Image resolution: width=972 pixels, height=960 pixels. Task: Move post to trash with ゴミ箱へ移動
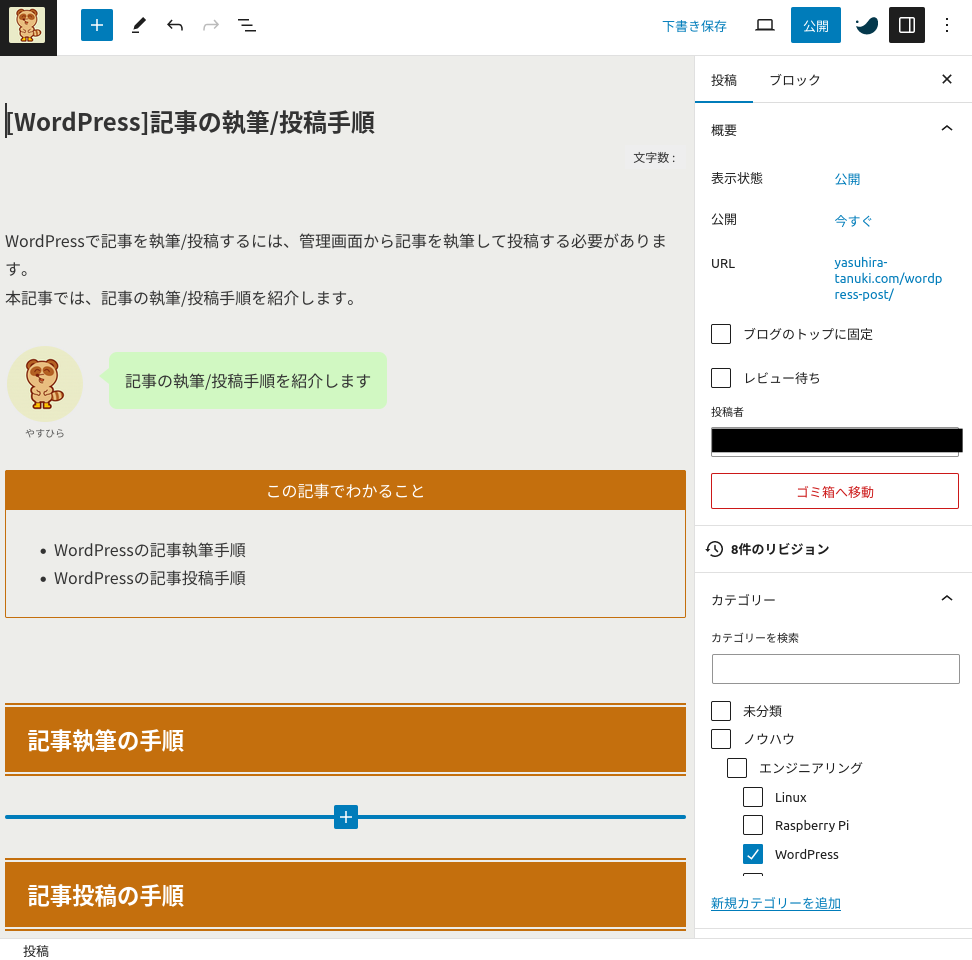[x=834, y=491]
